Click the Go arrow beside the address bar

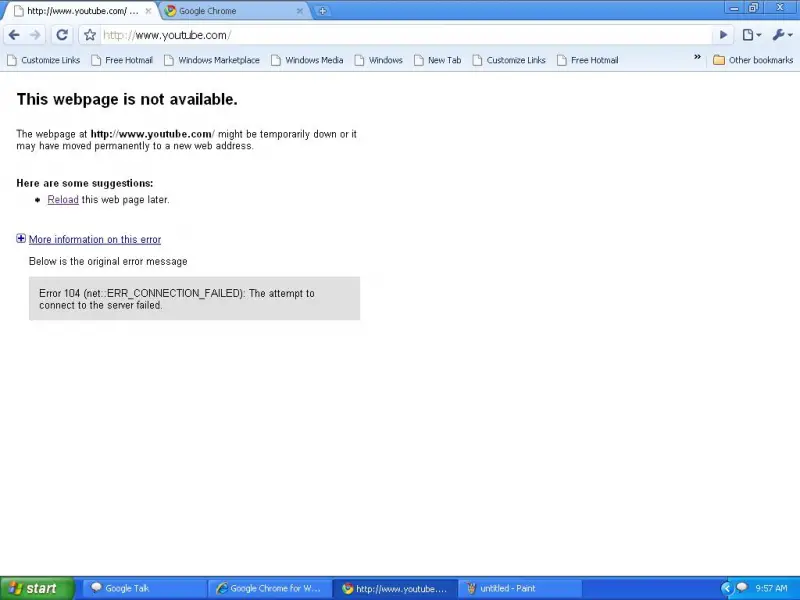[x=723, y=35]
